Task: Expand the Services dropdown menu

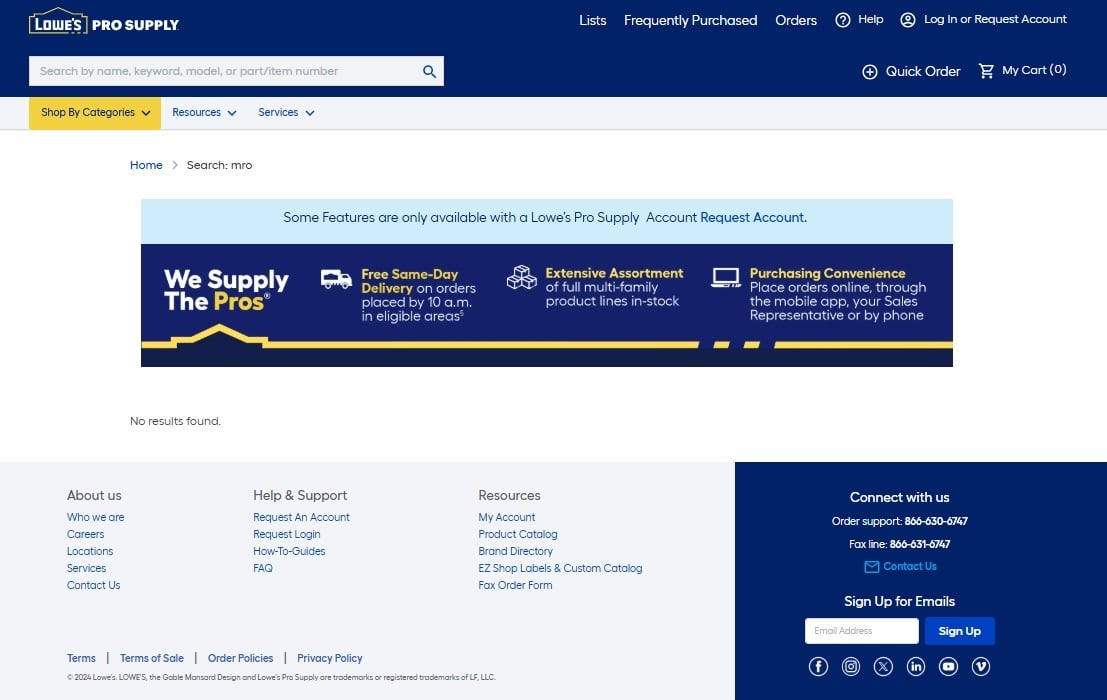Action: pyautogui.click(x=286, y=113)
